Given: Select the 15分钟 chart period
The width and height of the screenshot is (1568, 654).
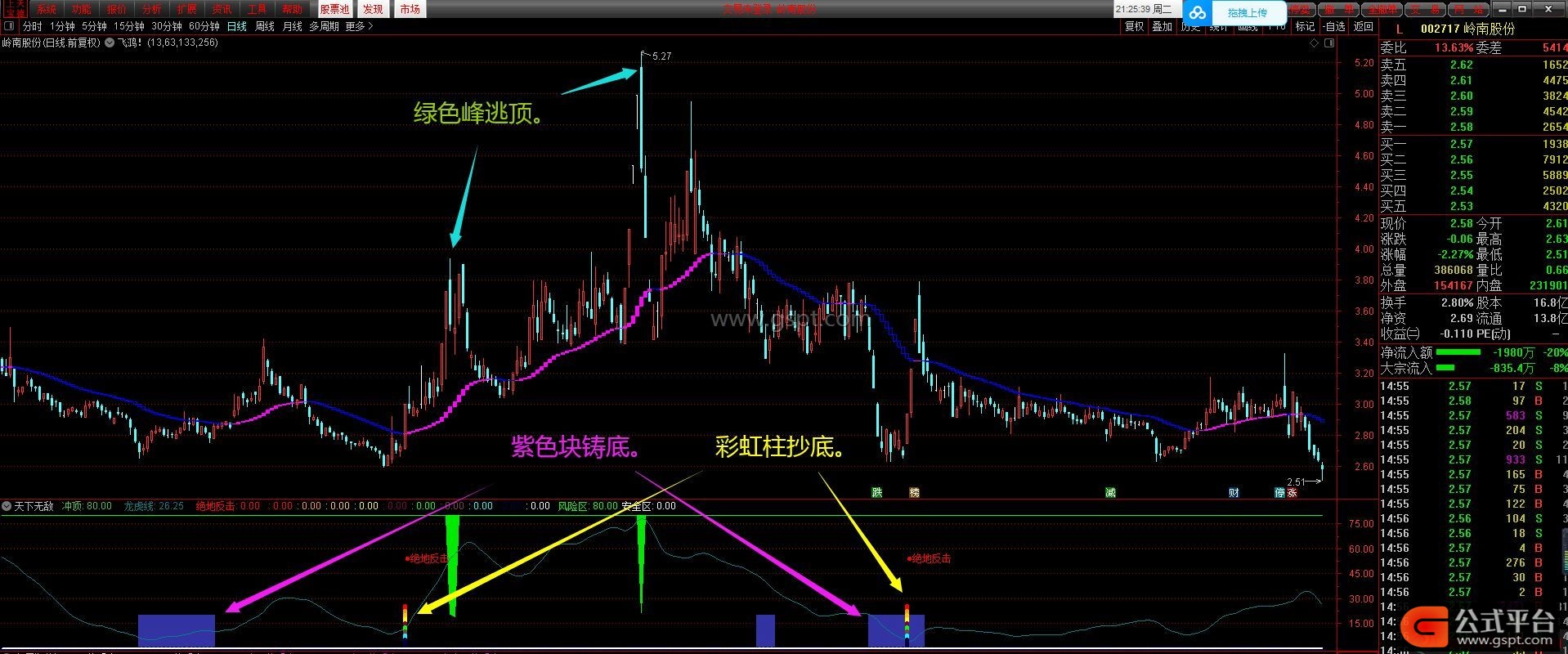Looking at the screenshot, I should pos(128,26).
